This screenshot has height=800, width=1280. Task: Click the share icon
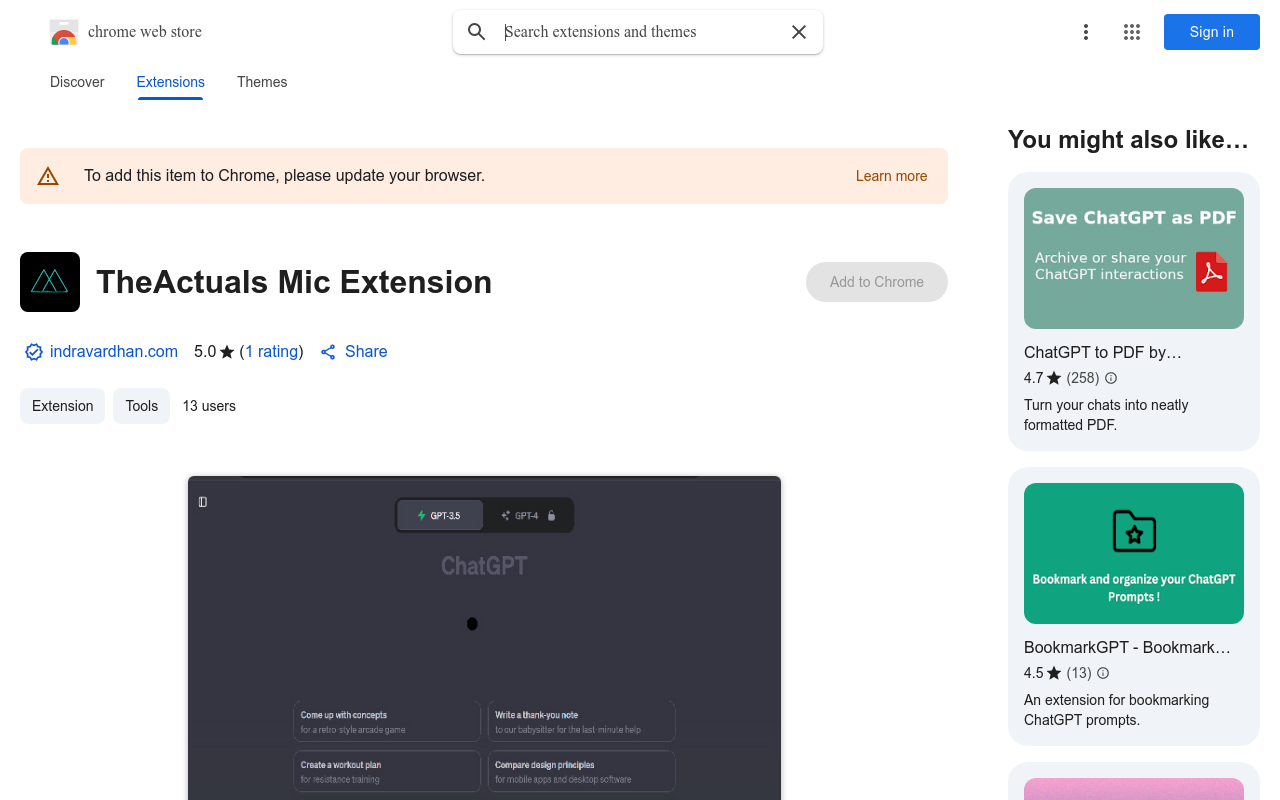click(328, 352)
